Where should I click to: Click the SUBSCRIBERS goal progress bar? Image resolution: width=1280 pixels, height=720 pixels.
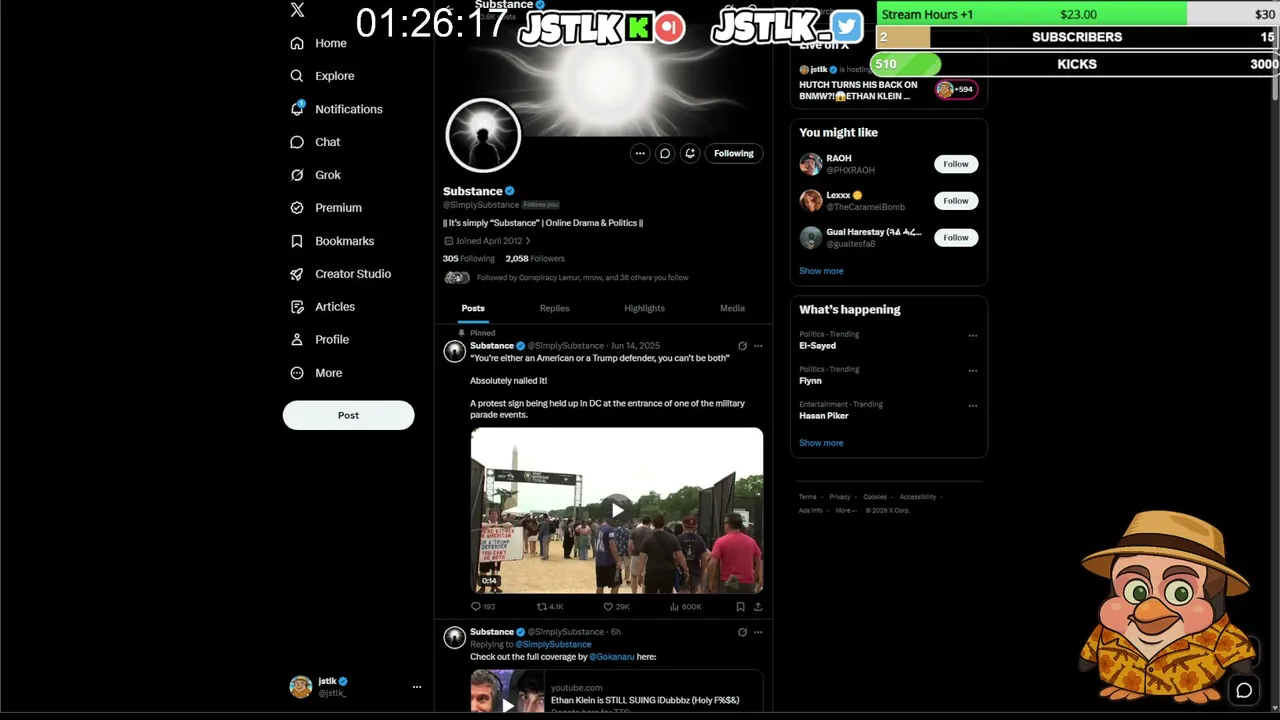pyautogui.click(x=1078, y=37)
